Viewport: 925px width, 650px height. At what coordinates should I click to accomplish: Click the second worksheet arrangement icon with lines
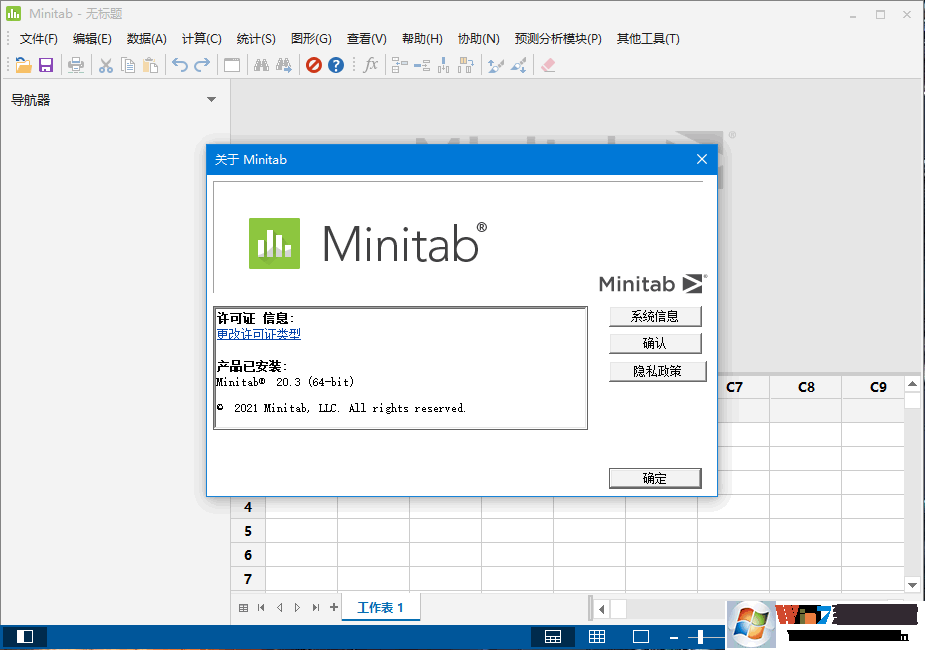422,65
